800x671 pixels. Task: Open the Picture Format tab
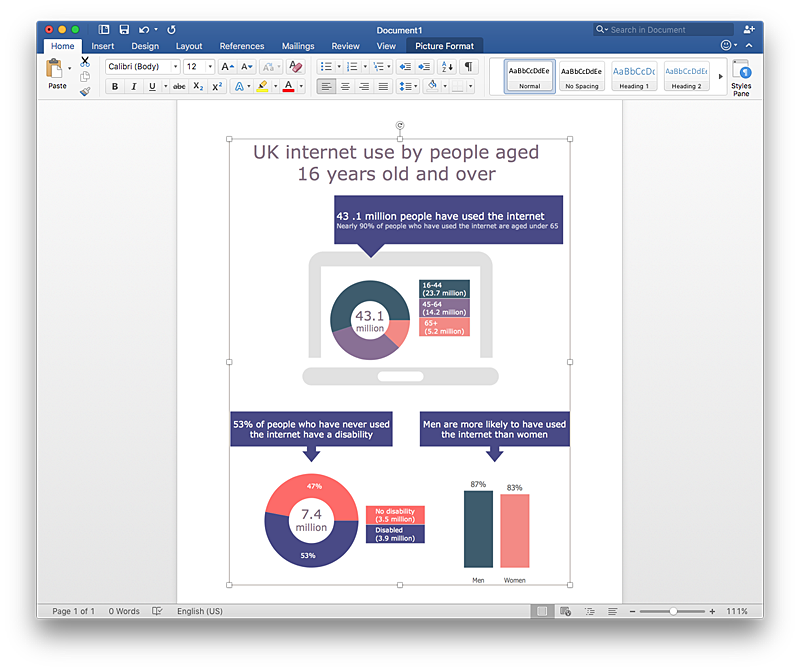click(x=444, y=46)
